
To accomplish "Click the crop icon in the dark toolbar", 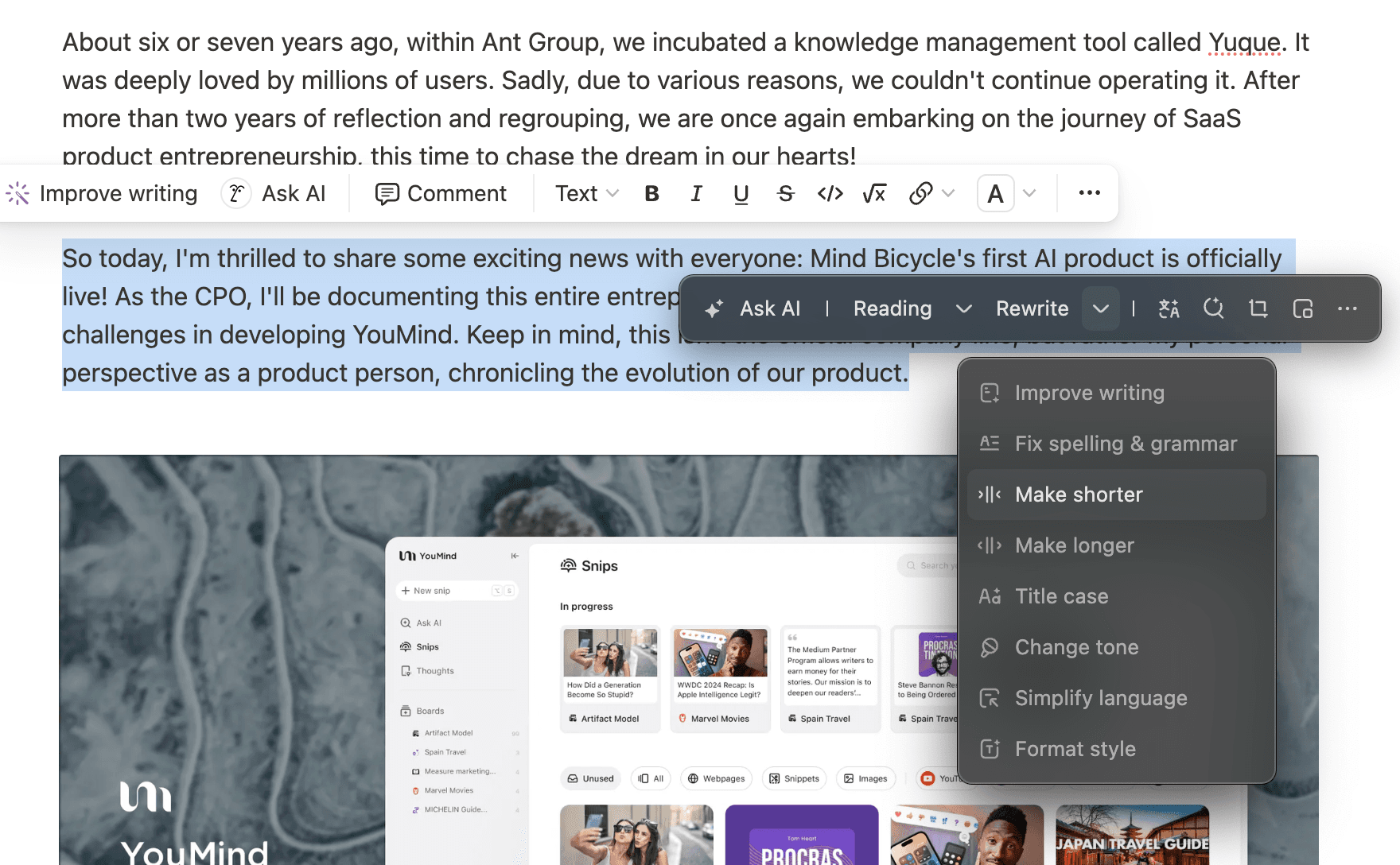I will click(x=1258, y=308).
